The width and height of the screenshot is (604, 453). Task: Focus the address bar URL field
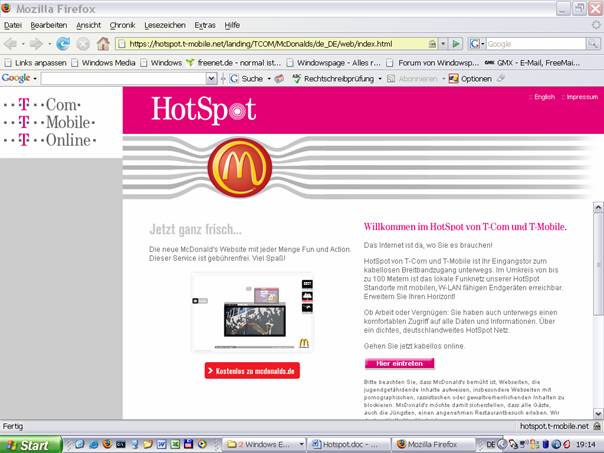pos(270,44)
